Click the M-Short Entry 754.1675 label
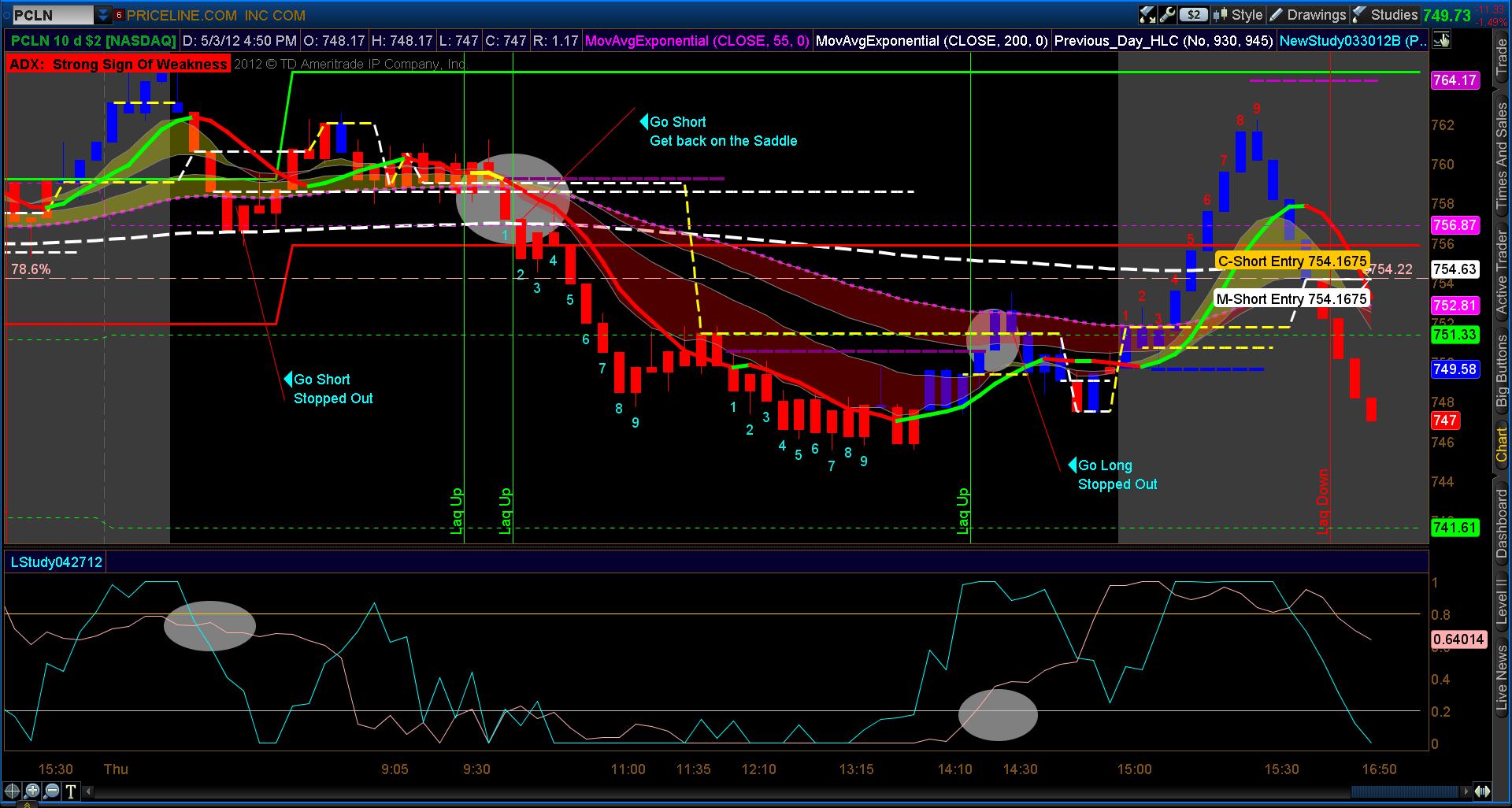Screen dimensions: 1512x808 tap(1291, 298)
